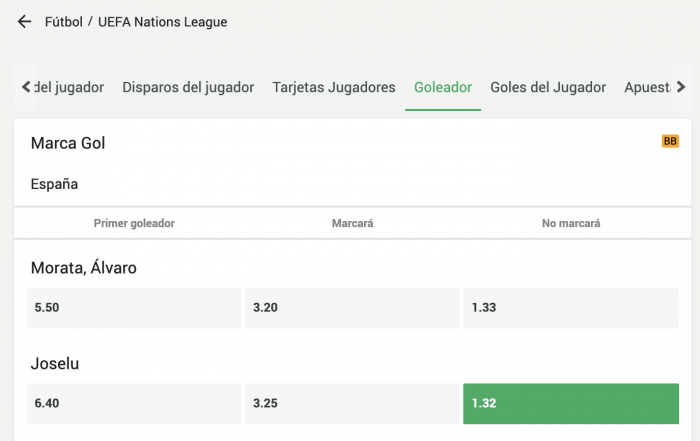Click the back arrow icon
This screenshot has height=441, width=700.
[25, 21]
